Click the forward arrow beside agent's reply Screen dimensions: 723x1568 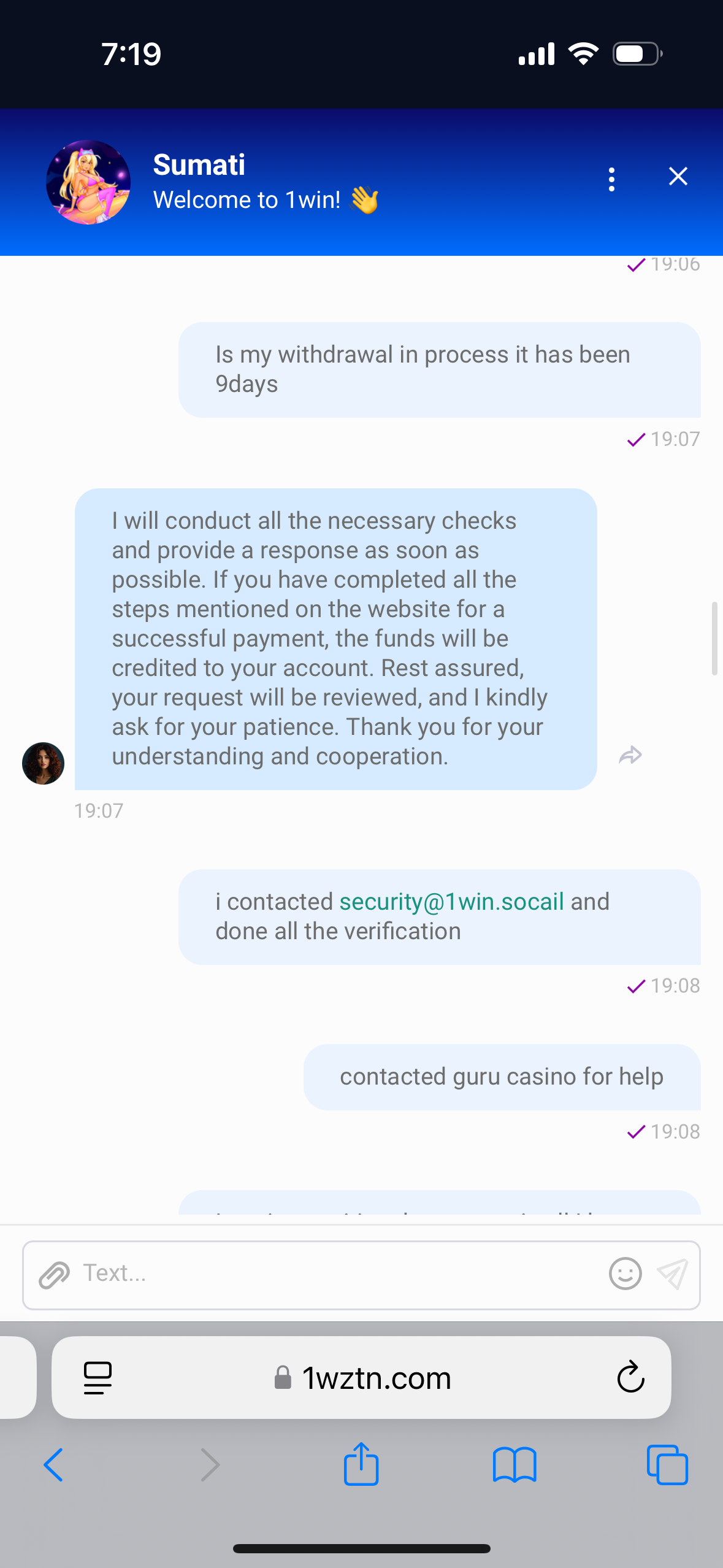pyautogui.click(x=630, y=755)
